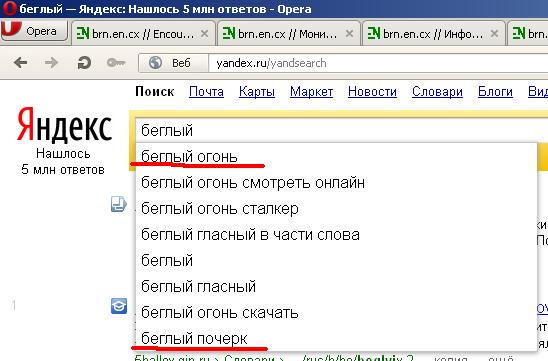Open the password key wand icon

[116, 63]
